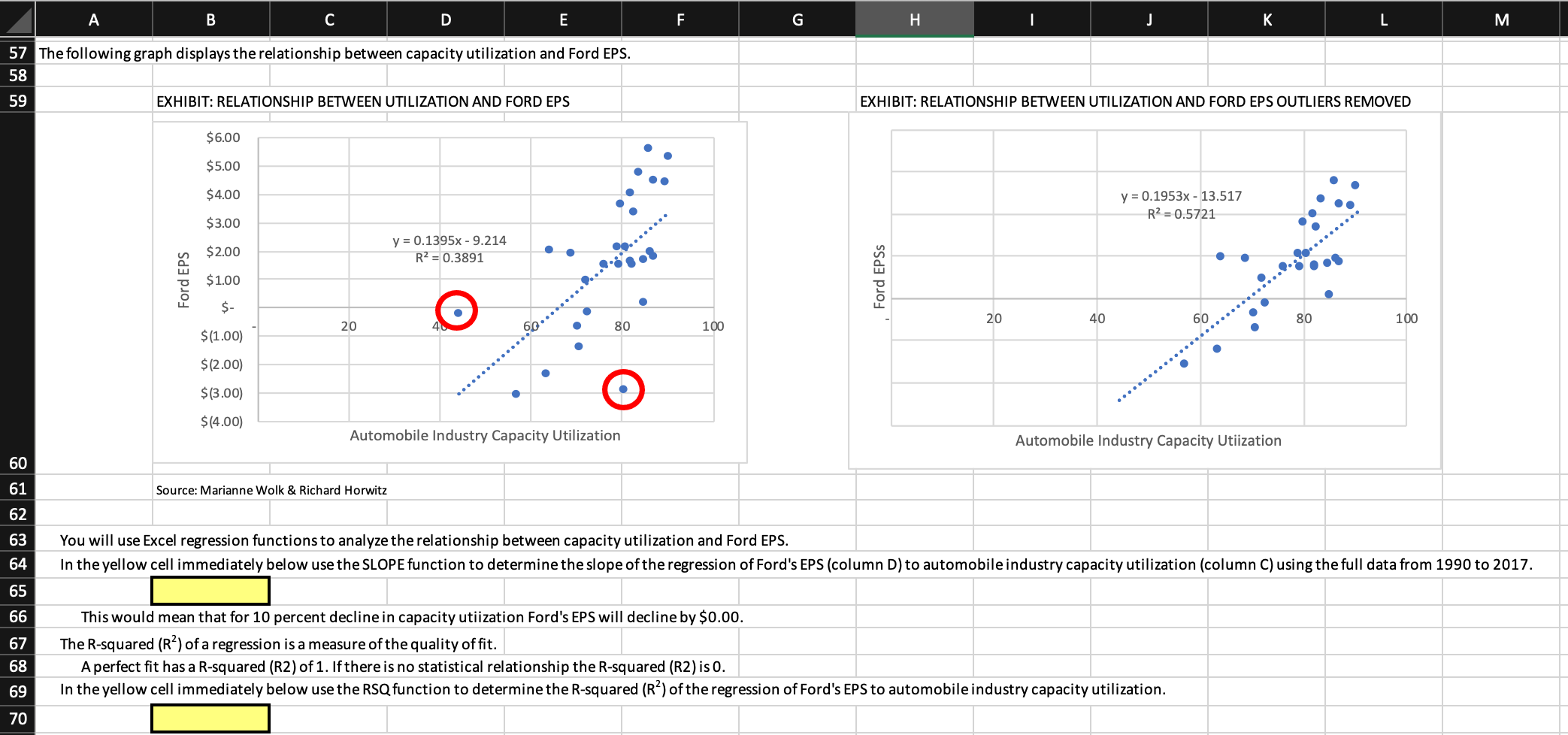Select row 65 header

point(17,591)
